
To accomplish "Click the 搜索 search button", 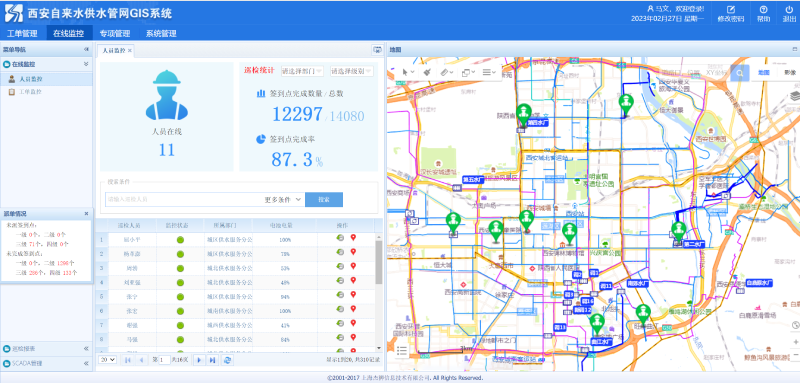I will tap(323, 200).
